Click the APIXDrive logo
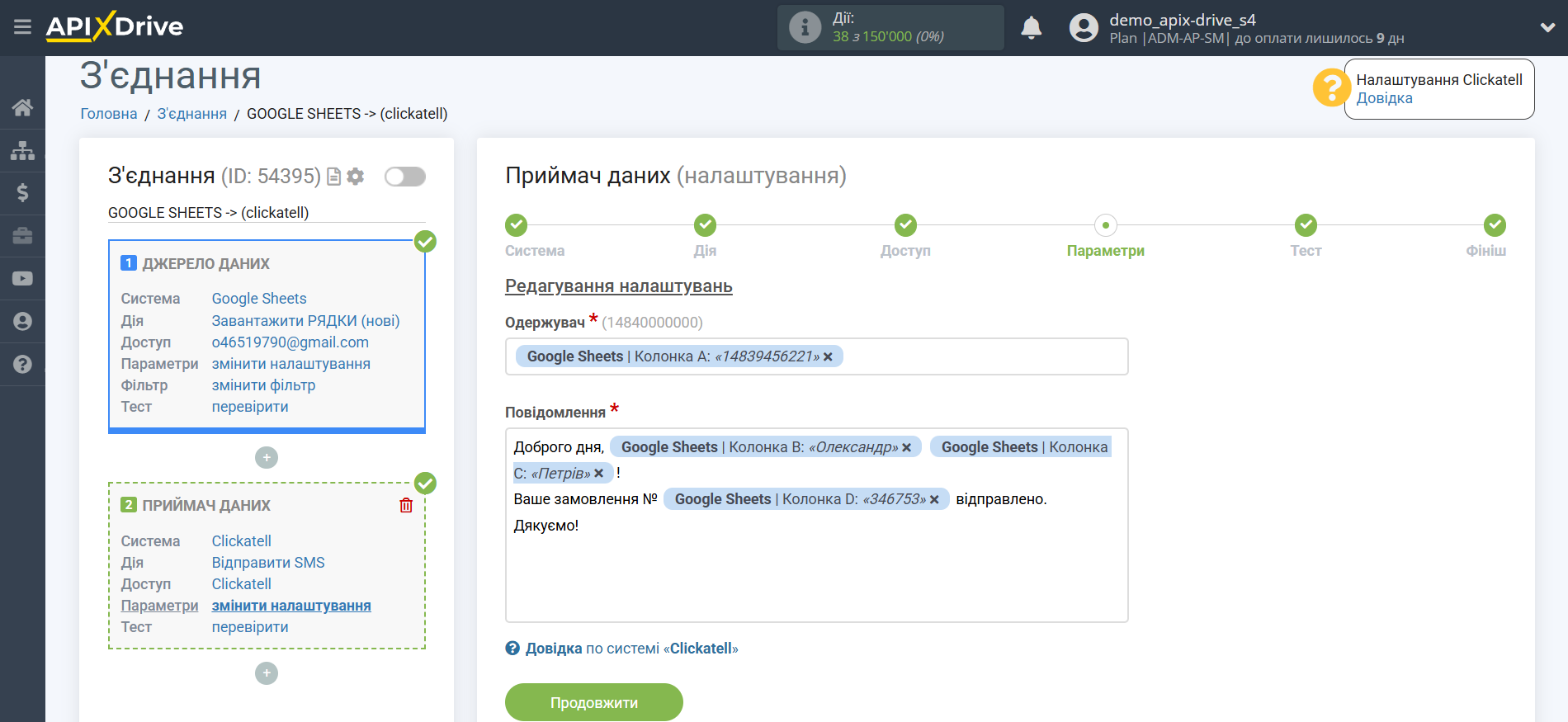The image size is (1568, 722). click(x=115, y=26)
